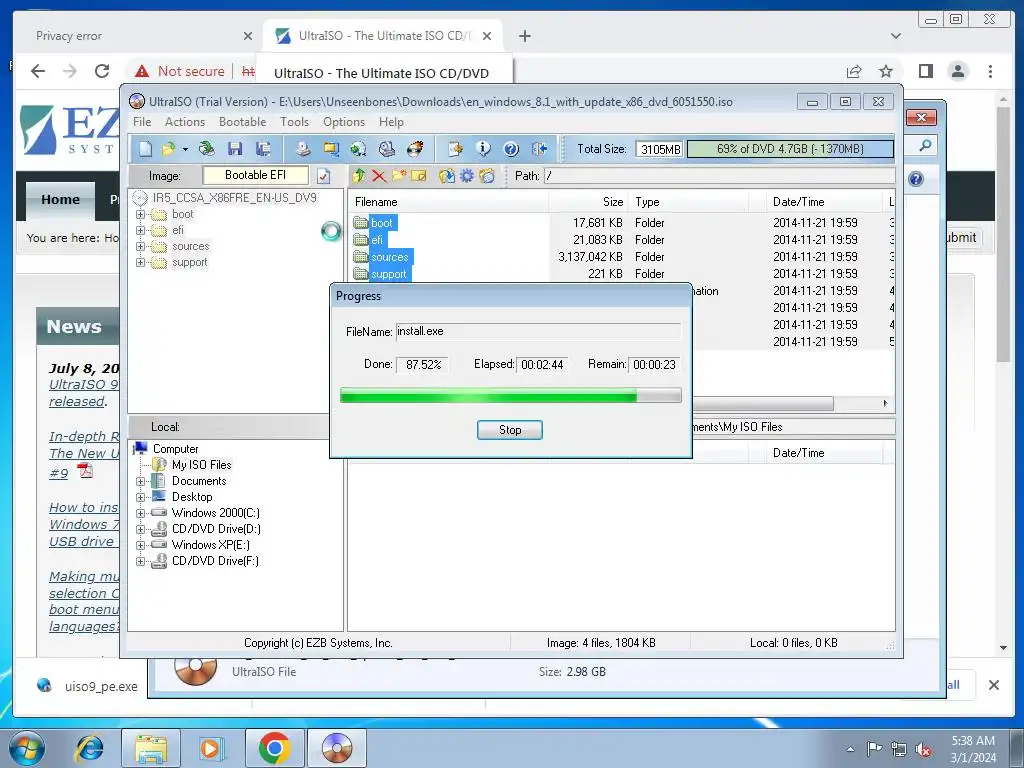Click the Open file toolbar icon
1024x768 pixels.
tap(168, 149)
